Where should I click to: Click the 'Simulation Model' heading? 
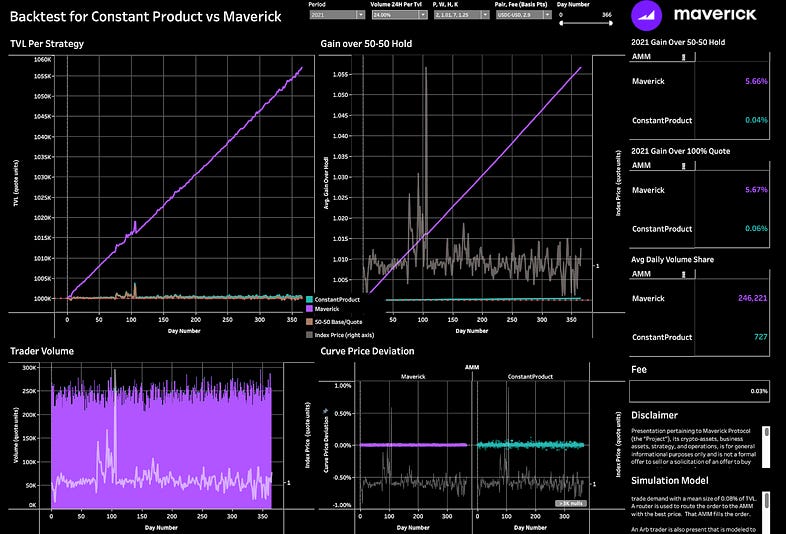click(x=670, y=480)
